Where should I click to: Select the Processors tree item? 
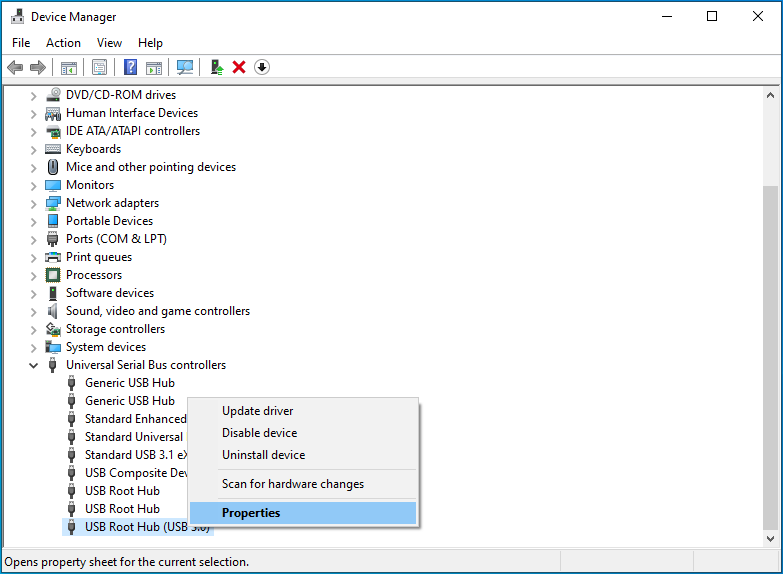[94, 275]
